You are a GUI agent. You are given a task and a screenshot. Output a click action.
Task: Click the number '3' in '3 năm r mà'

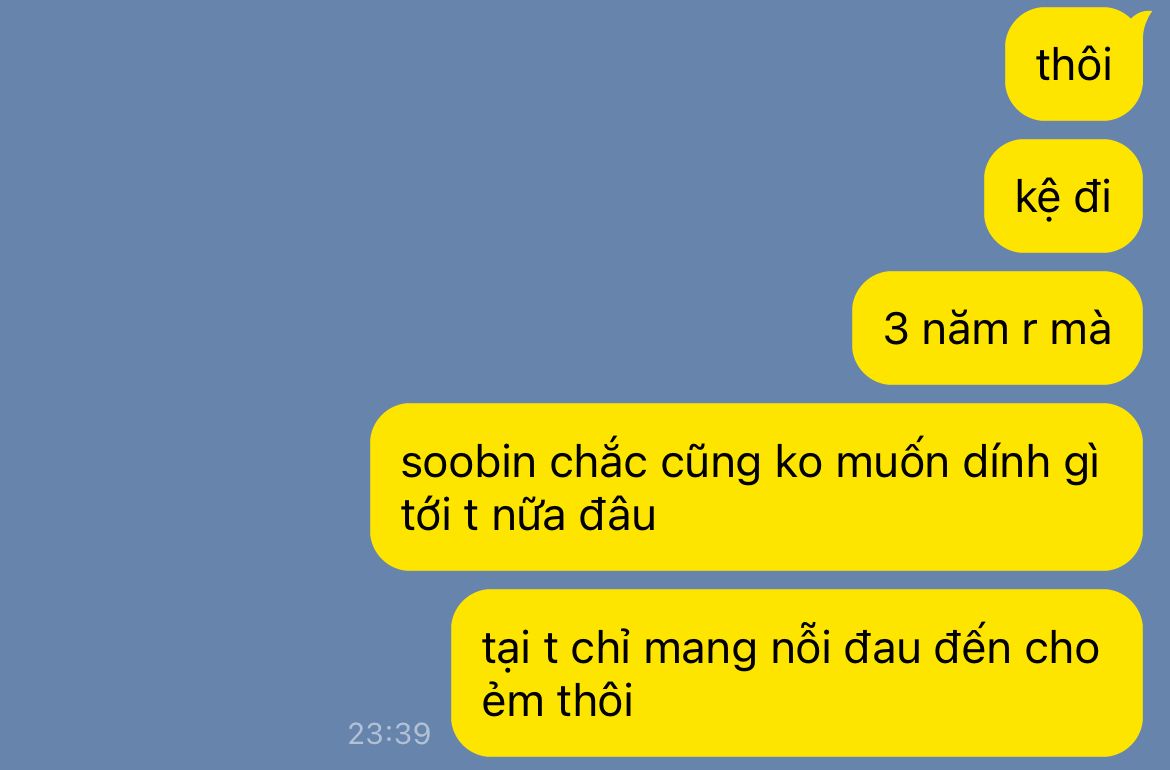coord(896,328)
